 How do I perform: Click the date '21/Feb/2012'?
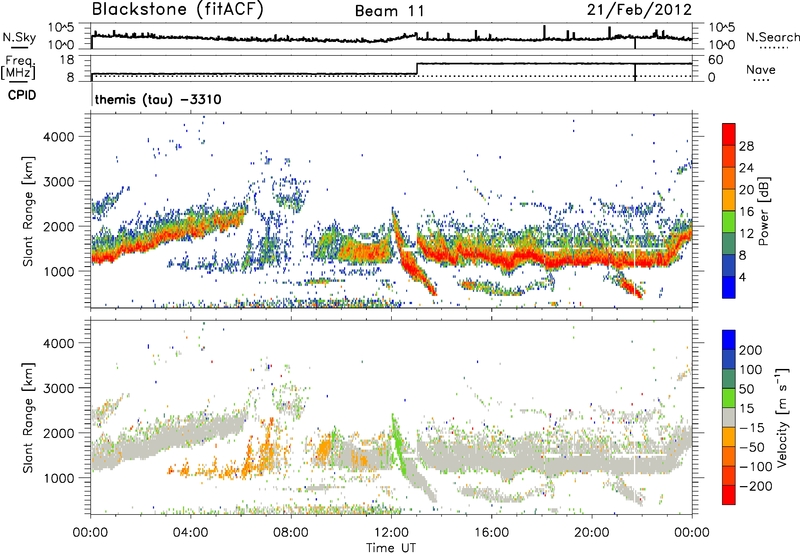(639, 10)
